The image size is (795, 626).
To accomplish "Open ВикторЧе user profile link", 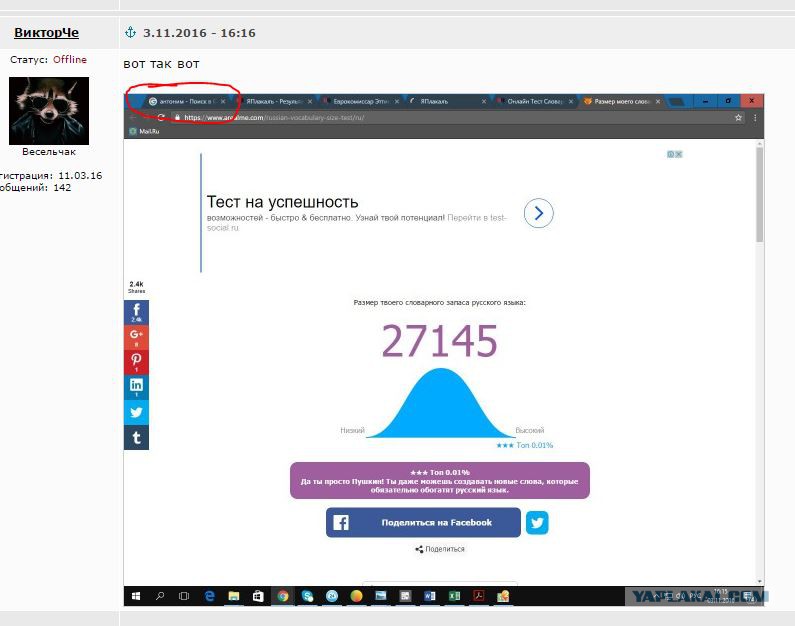I will tap(46, 32).
